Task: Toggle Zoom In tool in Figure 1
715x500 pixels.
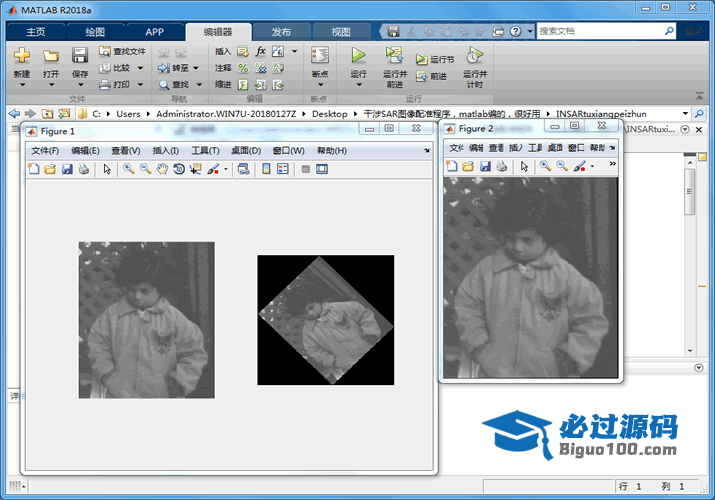Action: (129, 169)
